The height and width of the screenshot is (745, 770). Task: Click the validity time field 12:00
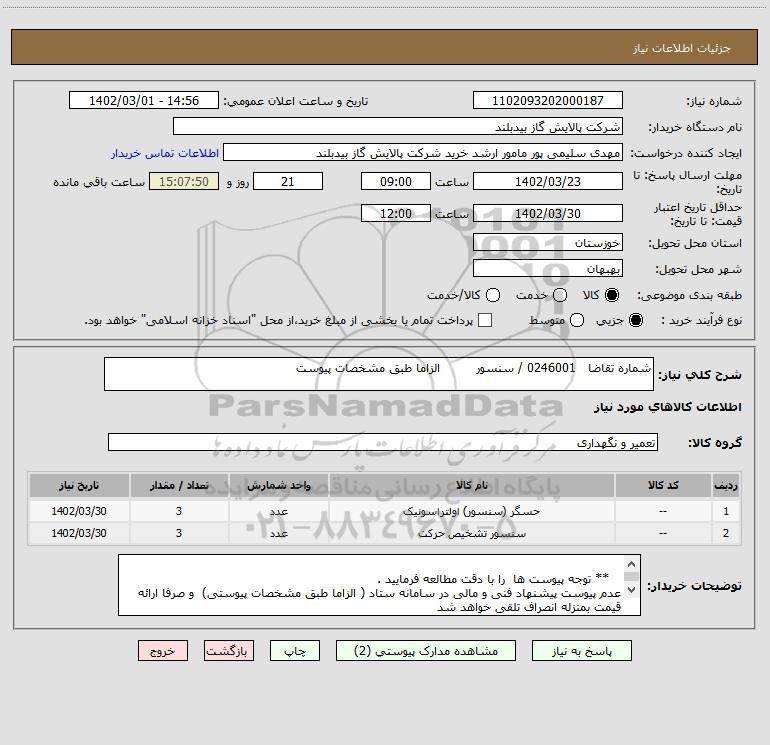pyautogui.click(x=396, y=213)
